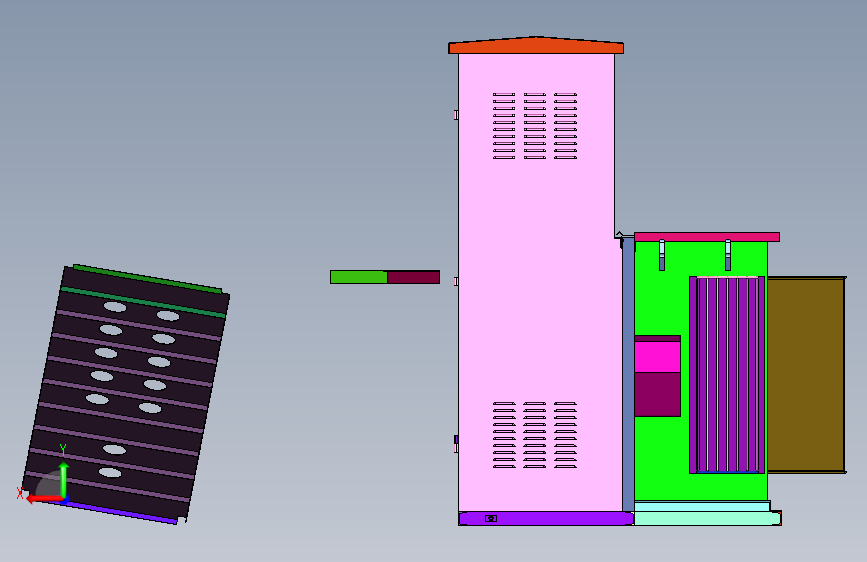Select the right bushing on the green housing

coord(728,255)
